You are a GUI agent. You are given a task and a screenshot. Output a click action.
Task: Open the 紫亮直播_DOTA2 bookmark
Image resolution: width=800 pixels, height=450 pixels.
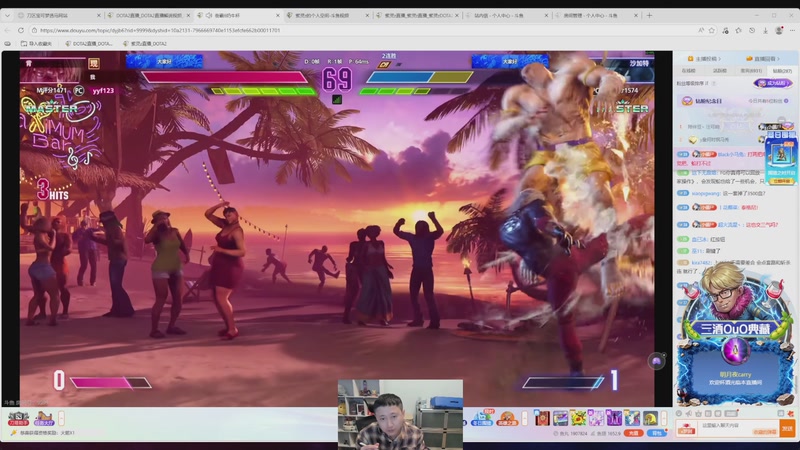pos(145,43)
